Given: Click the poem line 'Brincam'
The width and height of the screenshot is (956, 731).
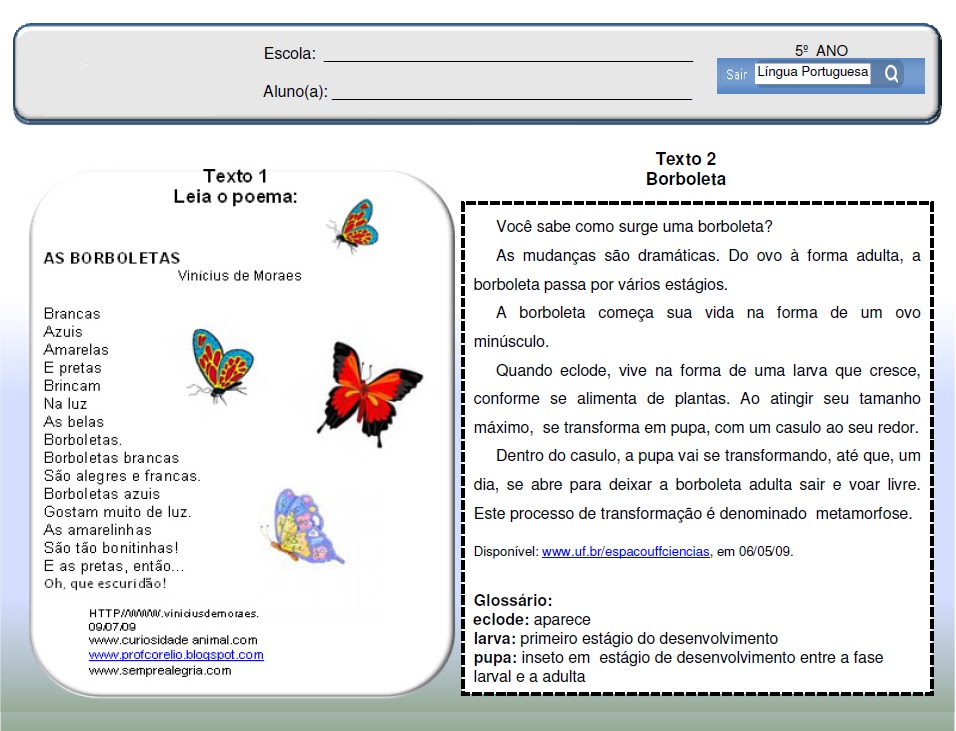Looking at the screenshot, I should point(72,385).
